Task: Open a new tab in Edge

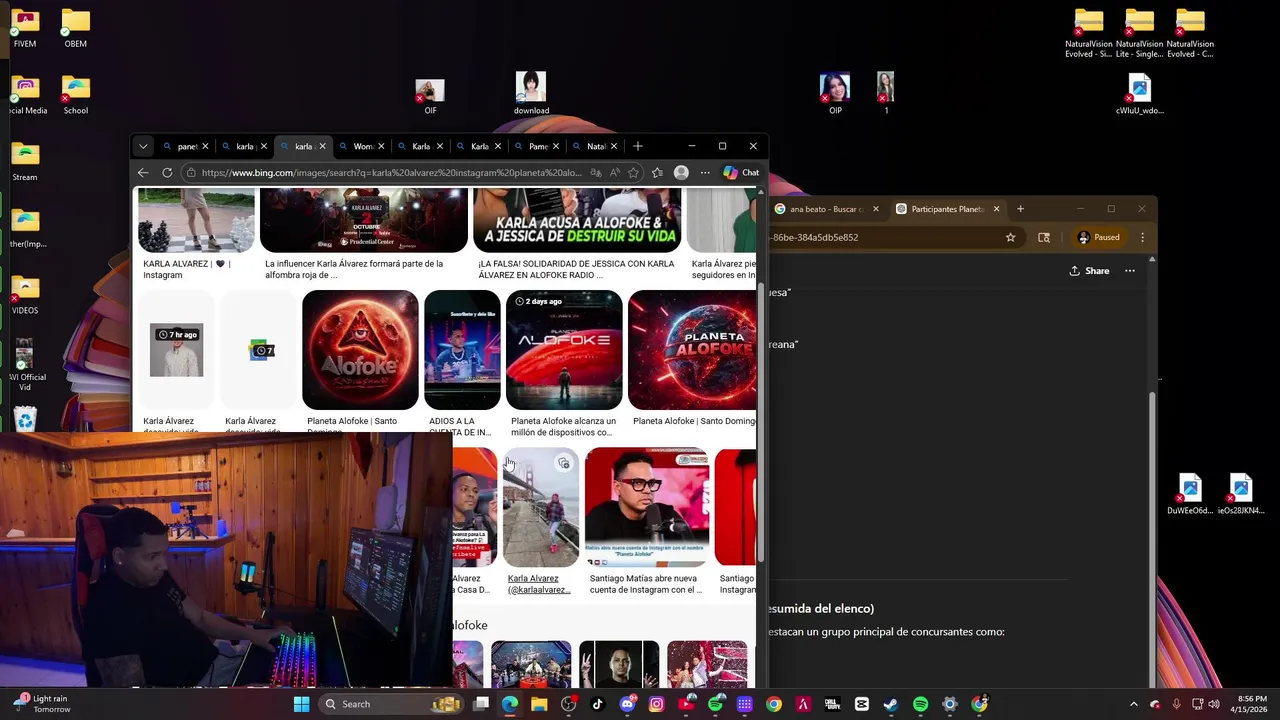Action: pyautogui.click(x=637, y=146)
